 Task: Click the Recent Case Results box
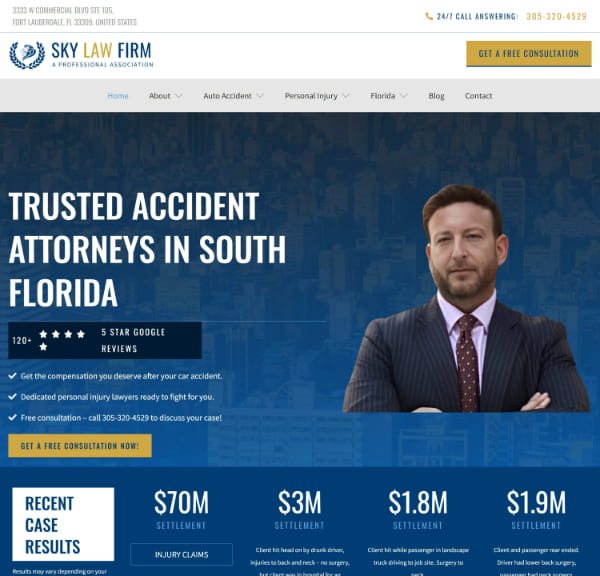coord(63,524)
